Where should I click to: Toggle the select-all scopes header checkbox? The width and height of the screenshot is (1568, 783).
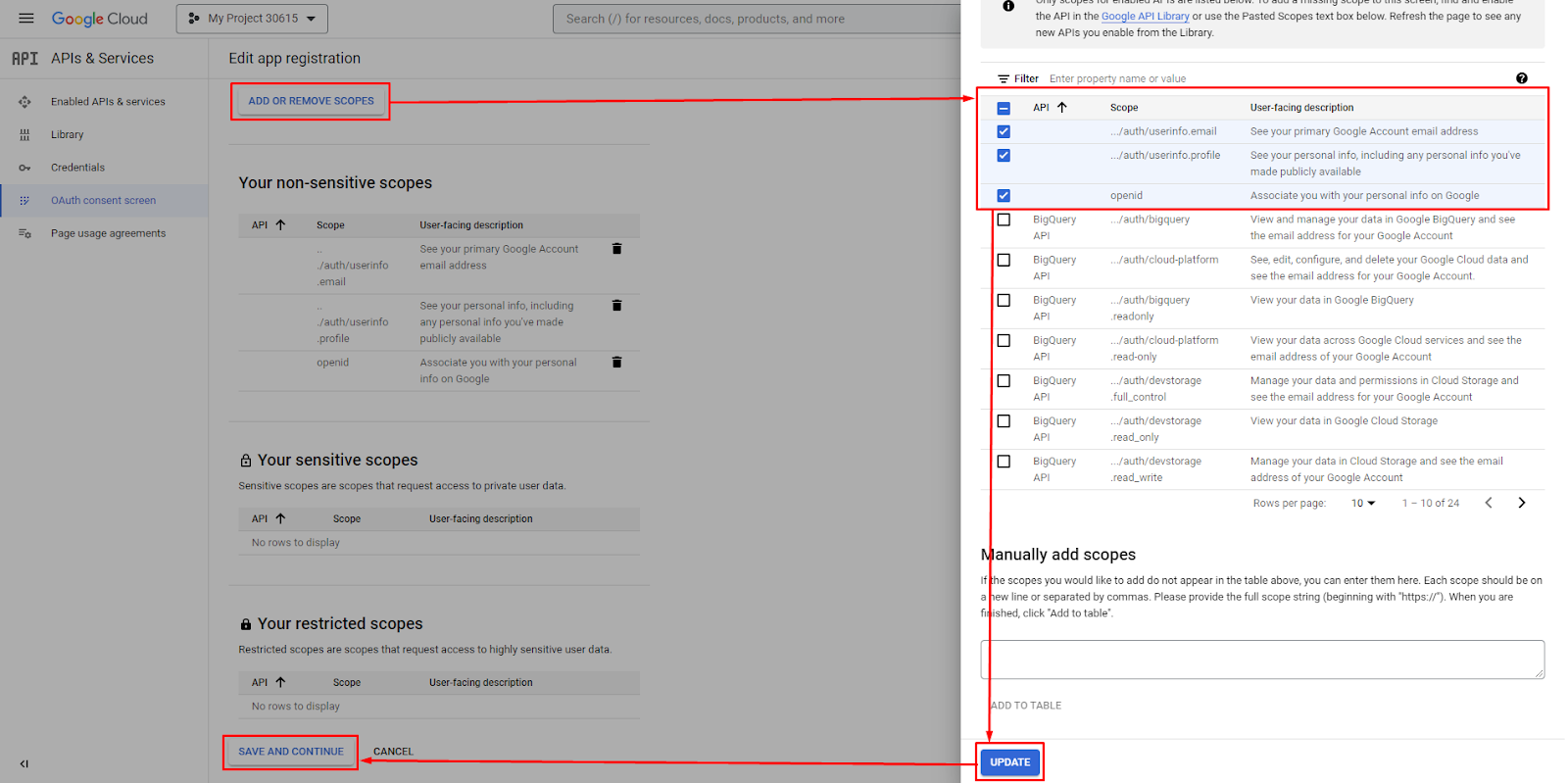coord(1004,108)
